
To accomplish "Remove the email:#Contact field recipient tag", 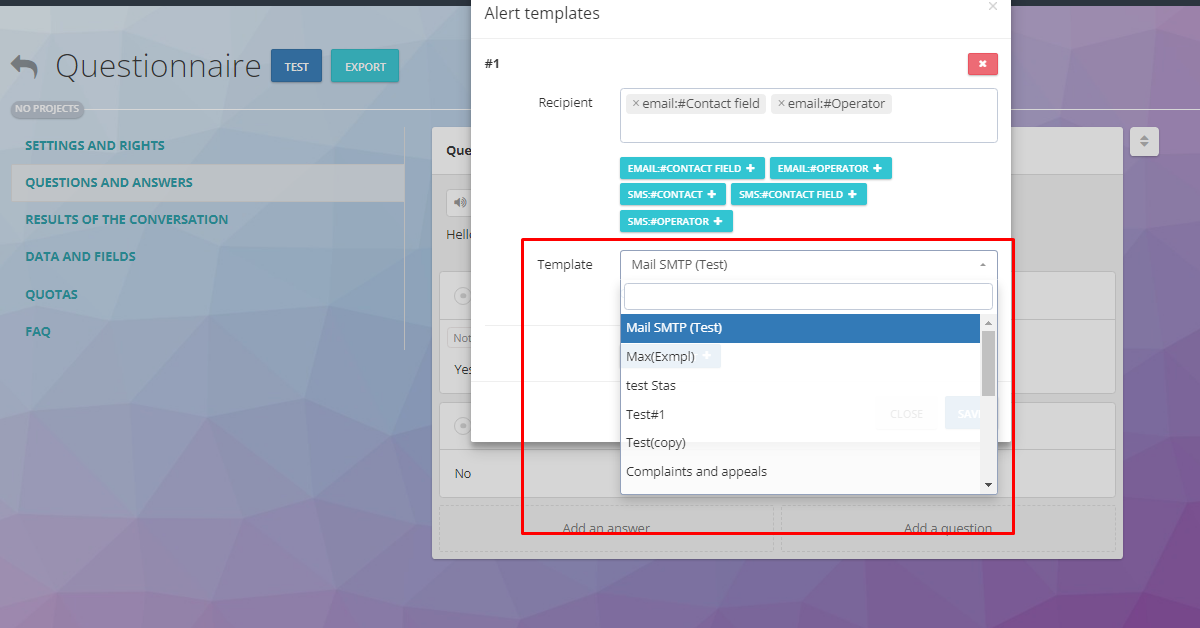I will point(636,104).
